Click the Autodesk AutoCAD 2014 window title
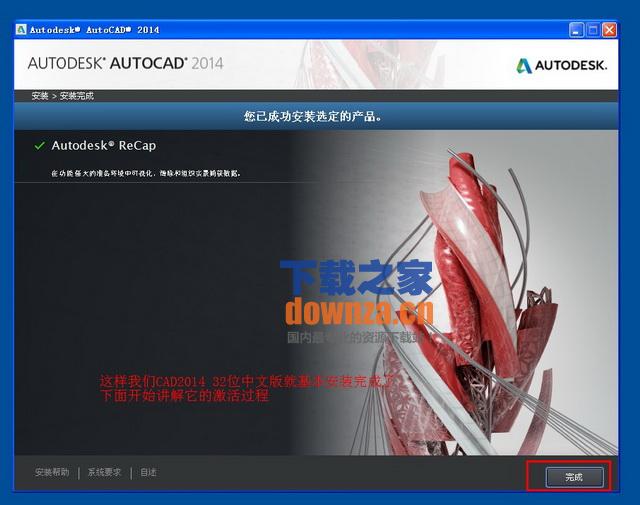 coord(94,30)
